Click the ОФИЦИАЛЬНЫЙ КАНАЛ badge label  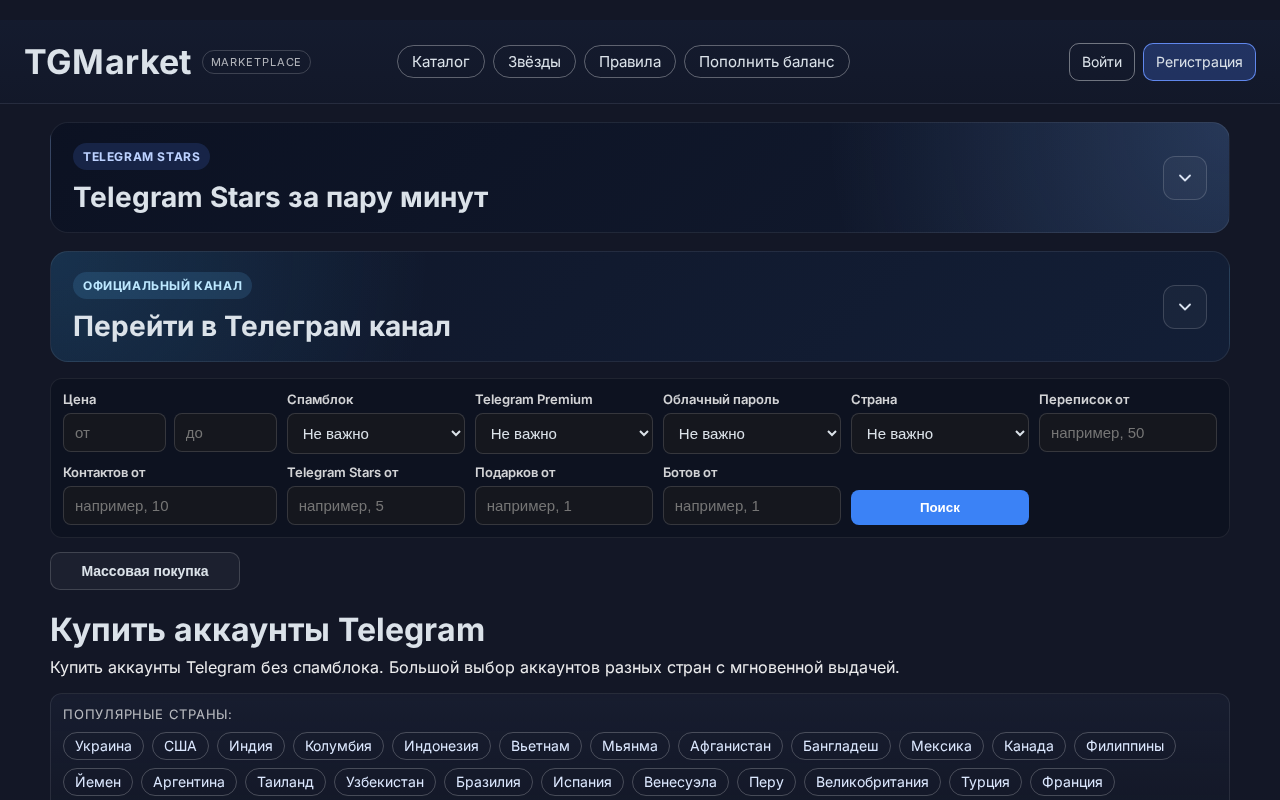coord(162,286)
